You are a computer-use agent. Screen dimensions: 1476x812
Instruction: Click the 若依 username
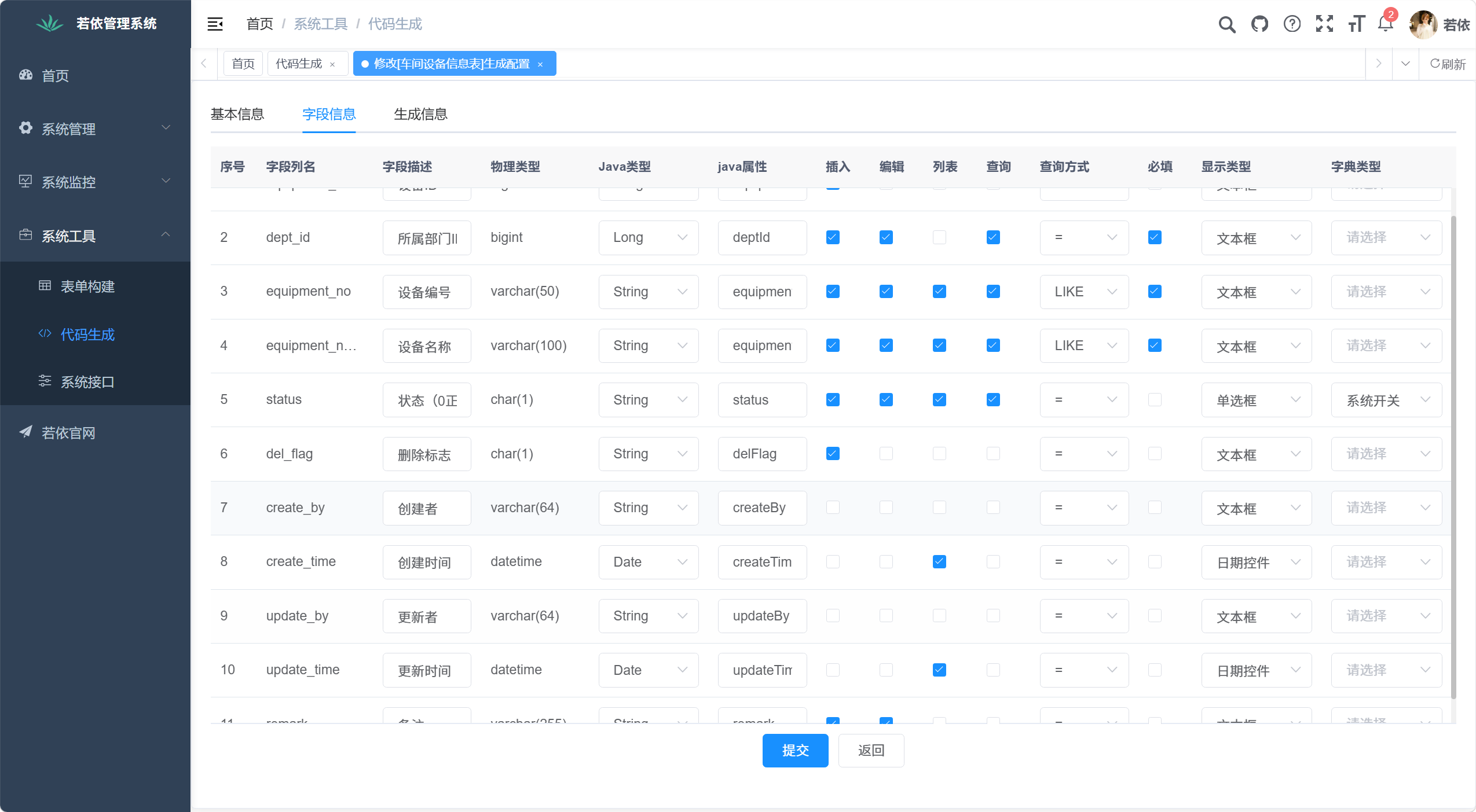(1457, 24)
